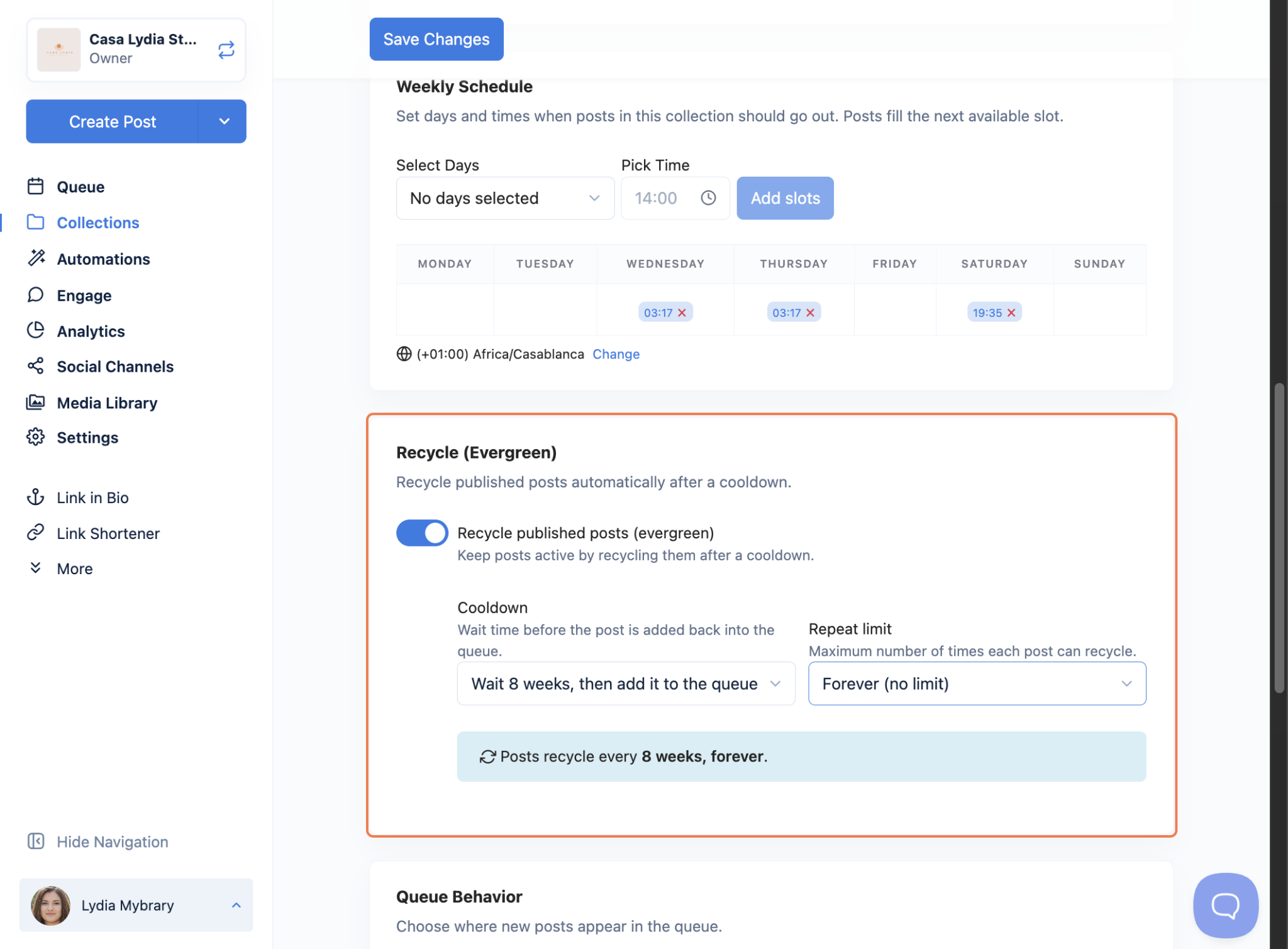Click the Hide Navigation panel icon

point(36,841)
